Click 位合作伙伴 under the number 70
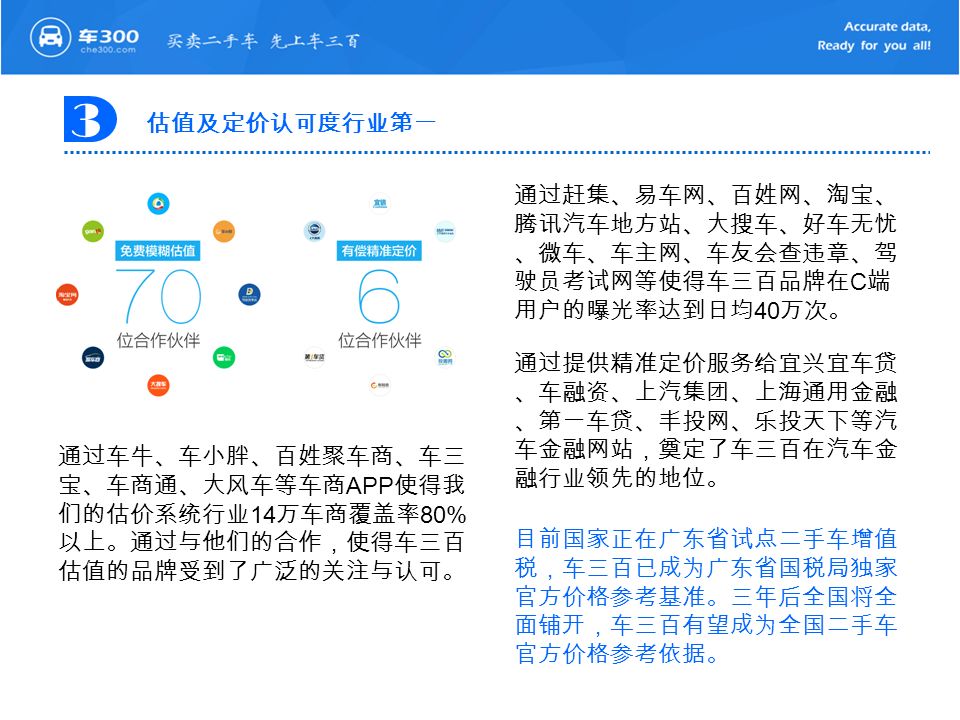 tap(159, 340)
